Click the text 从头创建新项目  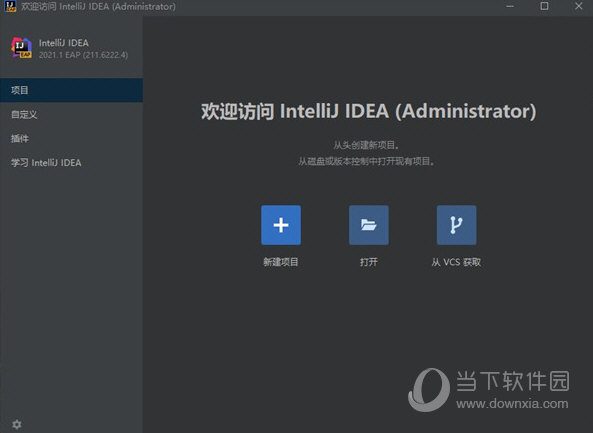[x=366, y=145]
